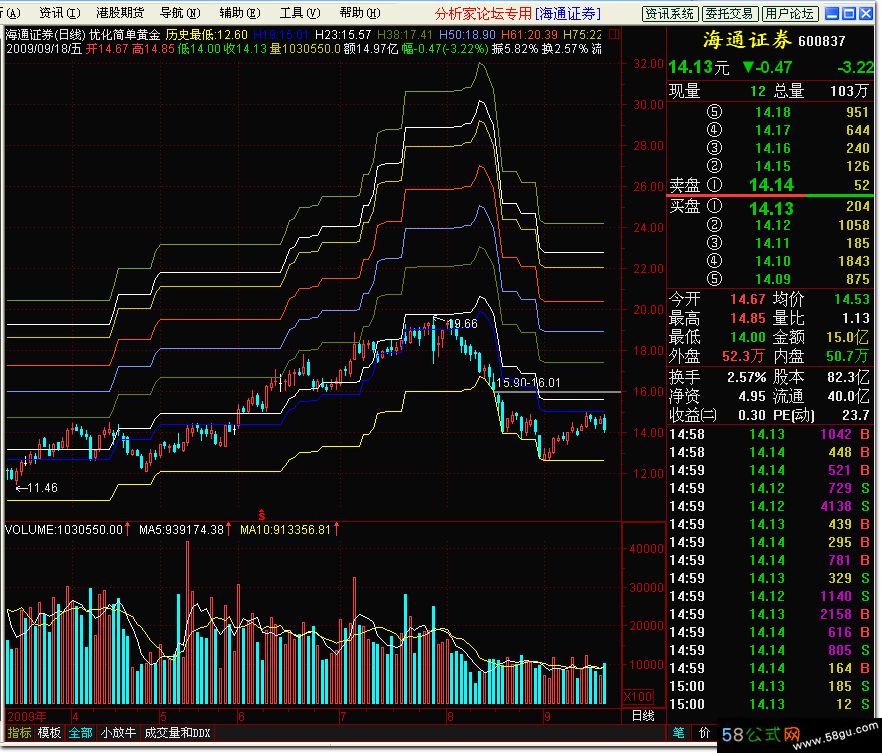Click the 2009年 time axis label
Screen dimensions: 882x753
(27, 716)
